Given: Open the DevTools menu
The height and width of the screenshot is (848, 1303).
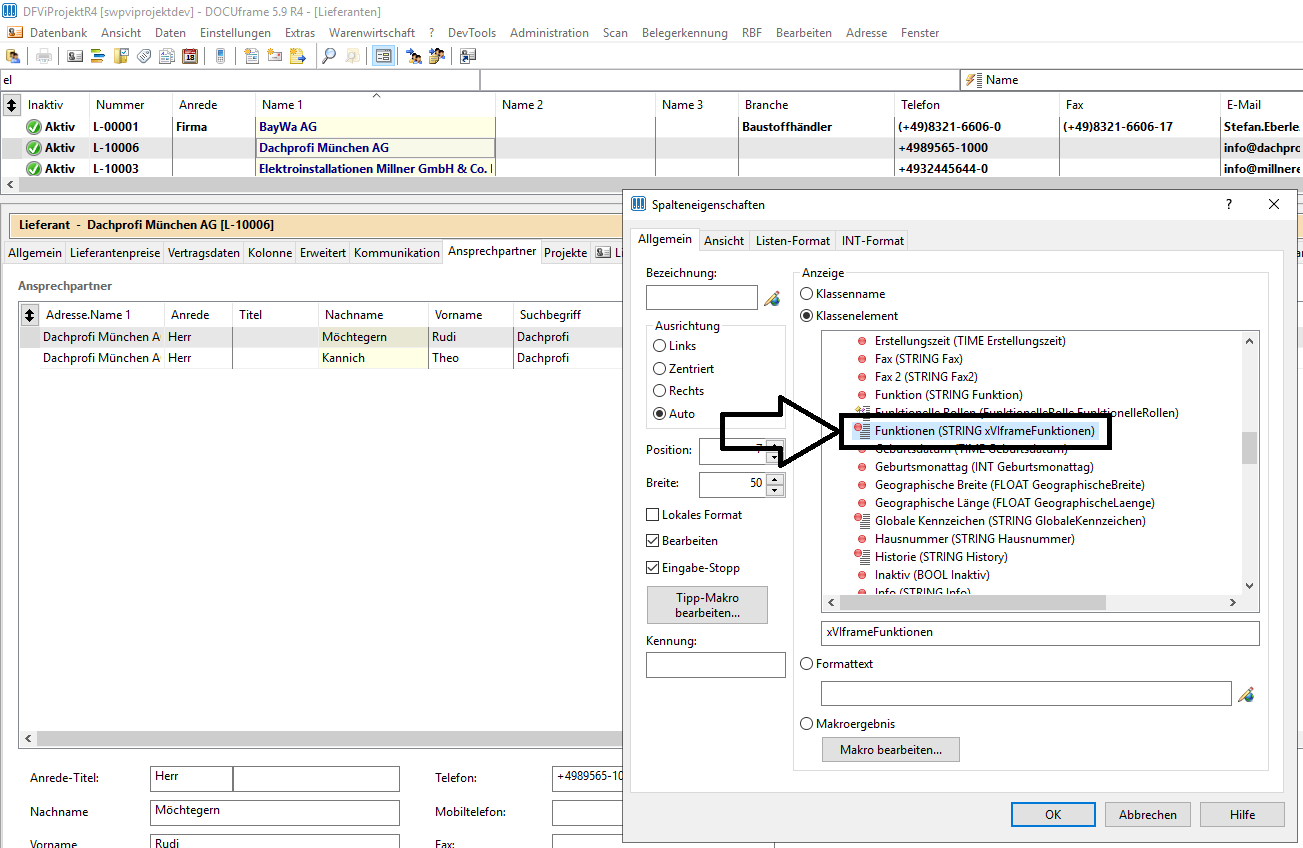Looking at the screenshot, I should click(472, 33).
